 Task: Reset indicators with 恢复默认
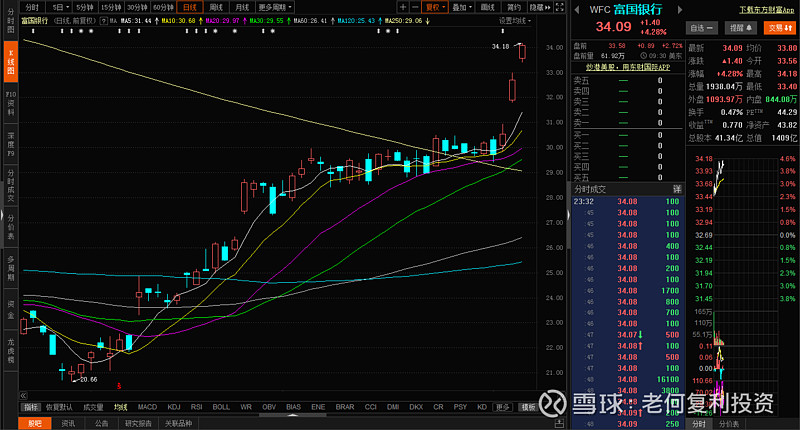[59, 407]
